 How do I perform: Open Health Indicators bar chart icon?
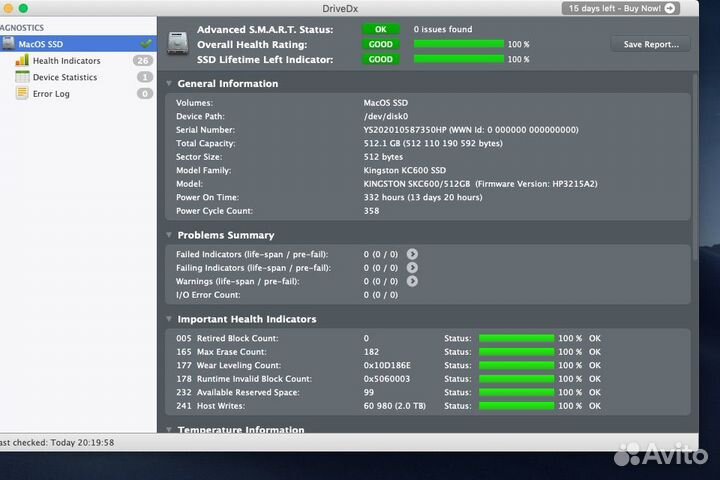(22, 60)
